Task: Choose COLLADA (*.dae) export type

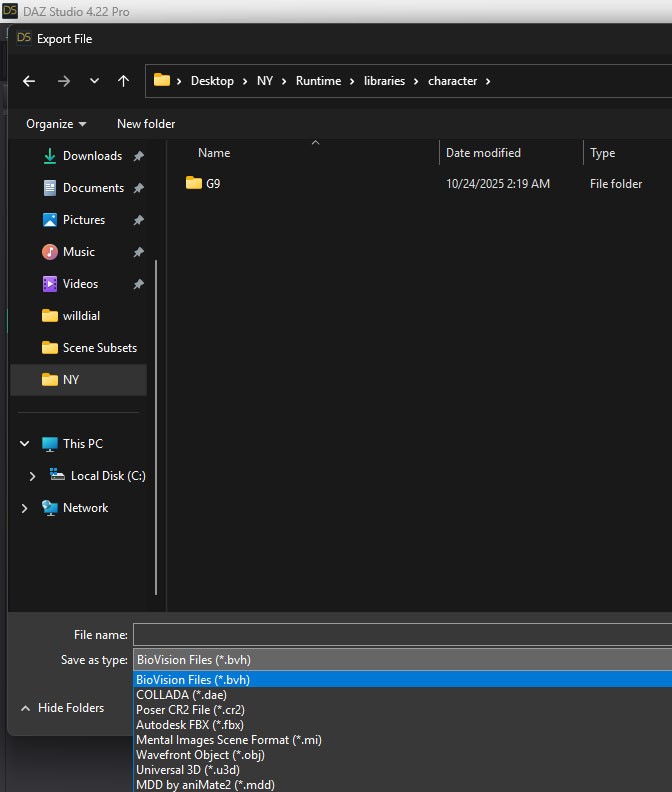Action: [403, 695]
